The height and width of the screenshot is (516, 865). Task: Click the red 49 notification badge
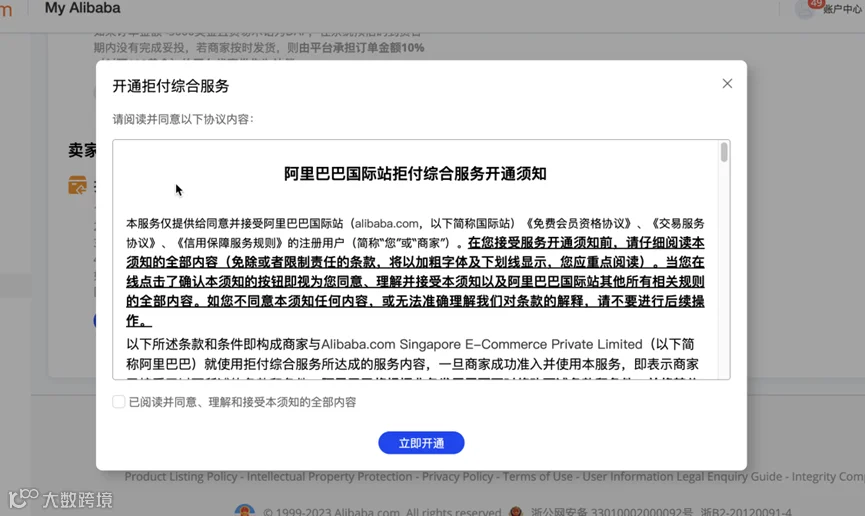816,3
